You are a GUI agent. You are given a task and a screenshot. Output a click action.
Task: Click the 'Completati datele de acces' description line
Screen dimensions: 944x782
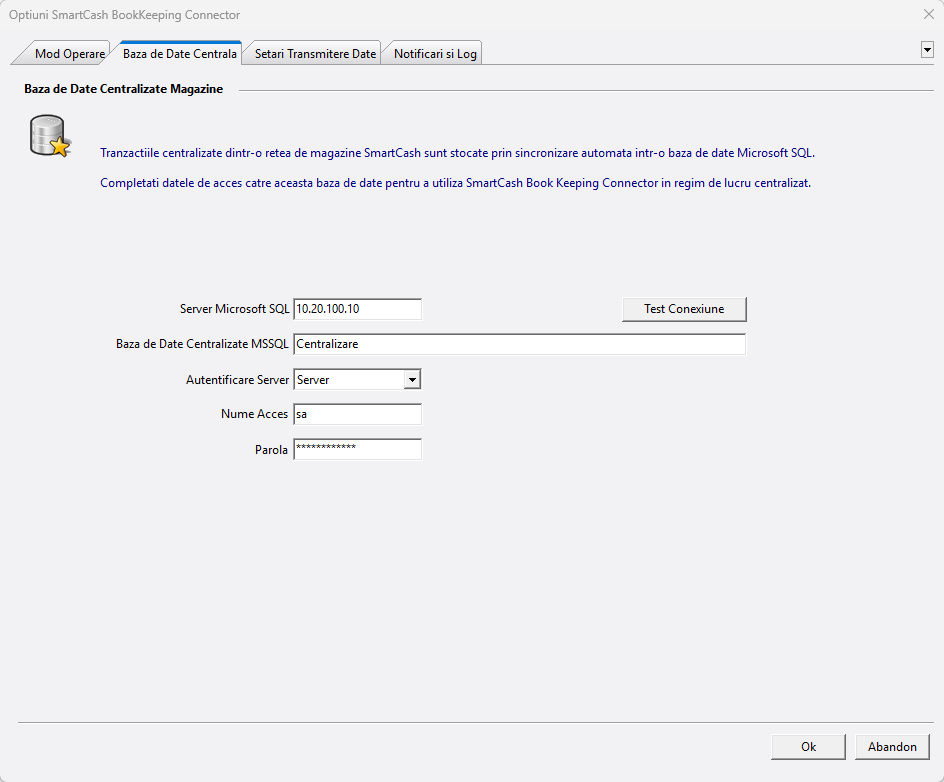click(456, 183)
